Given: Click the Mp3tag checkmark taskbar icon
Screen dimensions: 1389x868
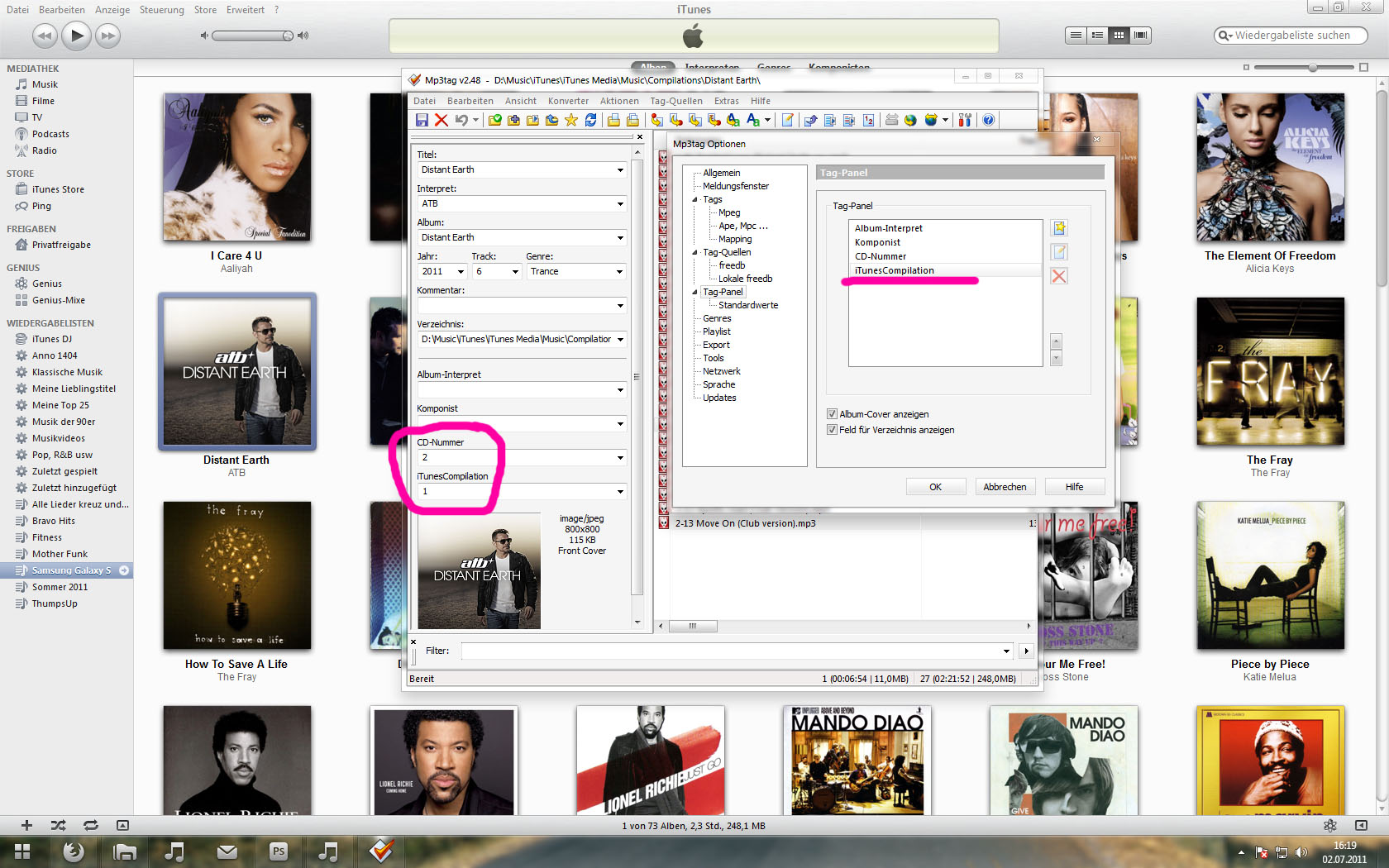Looking at the screenshot, I should click(x=381, y=851).
